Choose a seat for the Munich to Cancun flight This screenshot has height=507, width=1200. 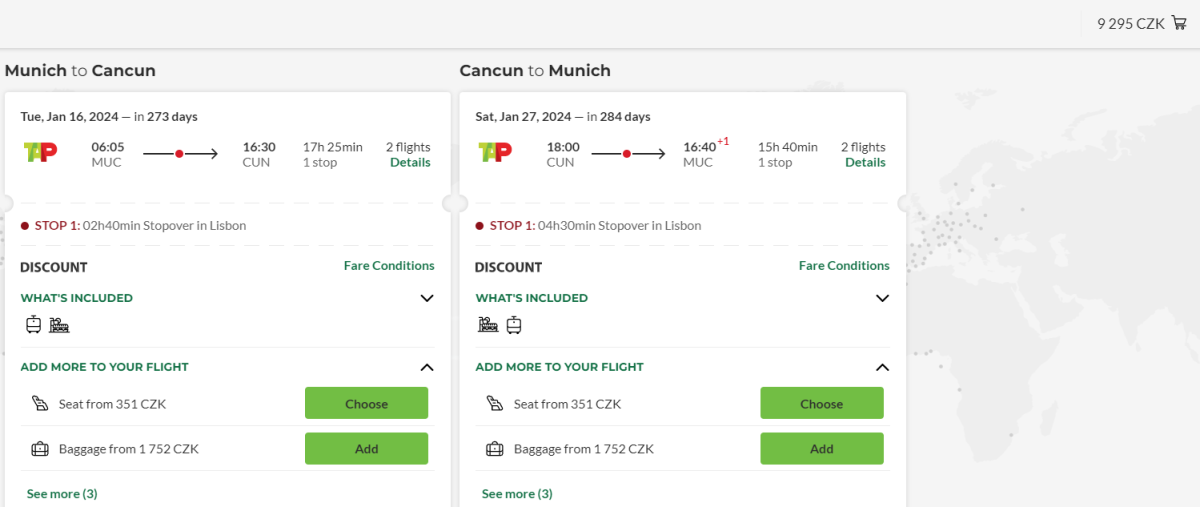coord(366,404)
